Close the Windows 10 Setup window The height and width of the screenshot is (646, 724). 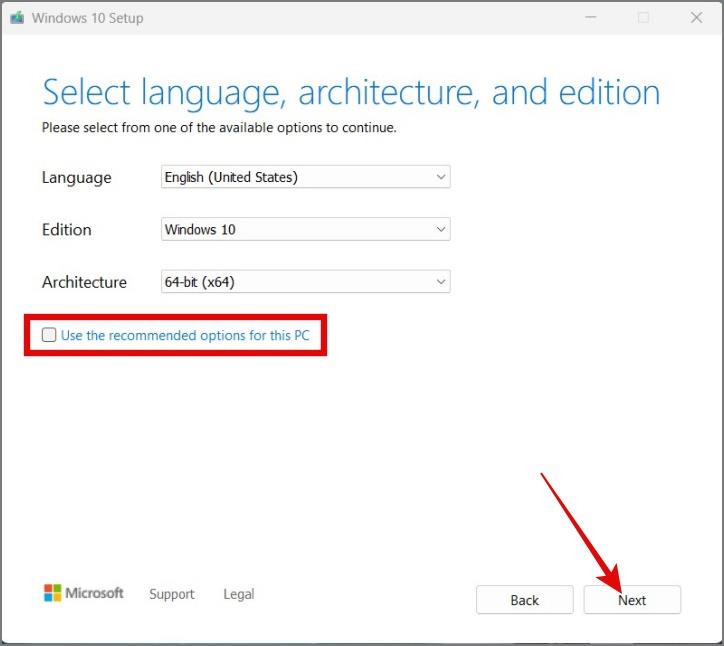click(x=696, y=18)
